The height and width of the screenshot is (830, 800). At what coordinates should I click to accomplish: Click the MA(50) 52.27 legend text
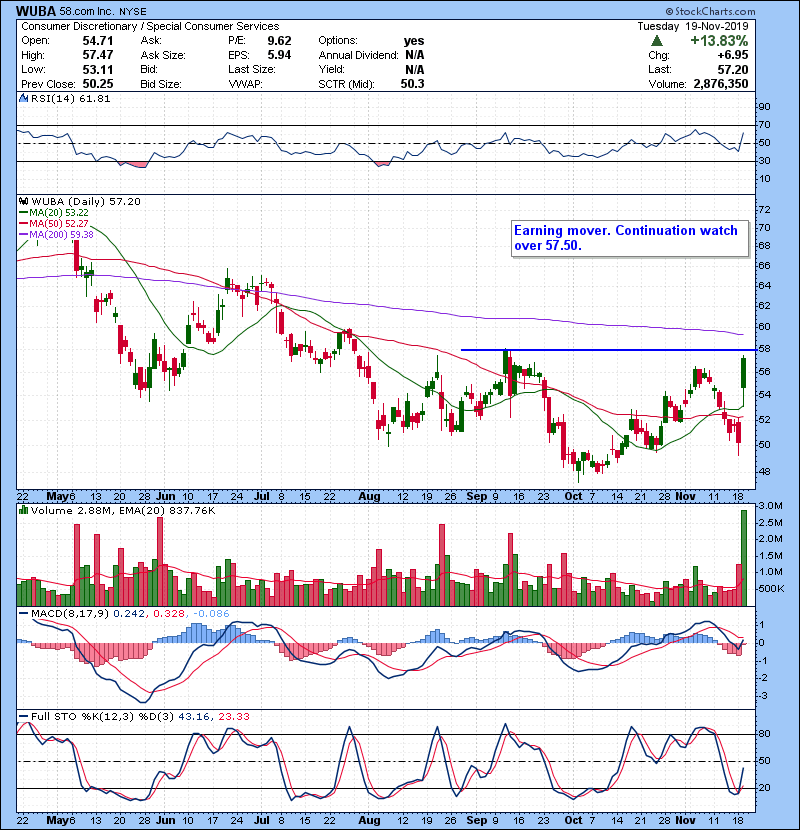[x=59, y=223]
